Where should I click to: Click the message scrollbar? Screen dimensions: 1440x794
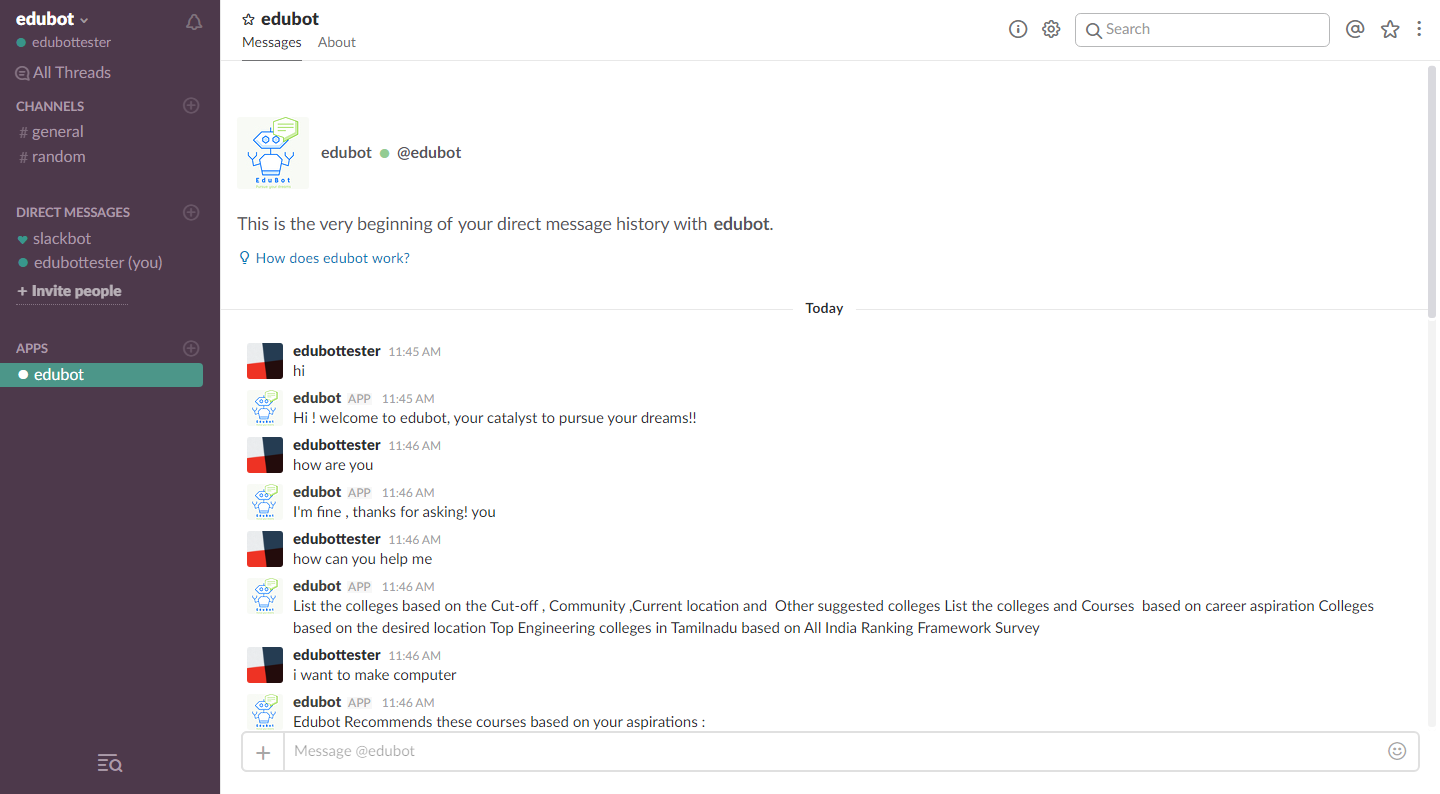pyautogui.click(x=1432, y=190)
